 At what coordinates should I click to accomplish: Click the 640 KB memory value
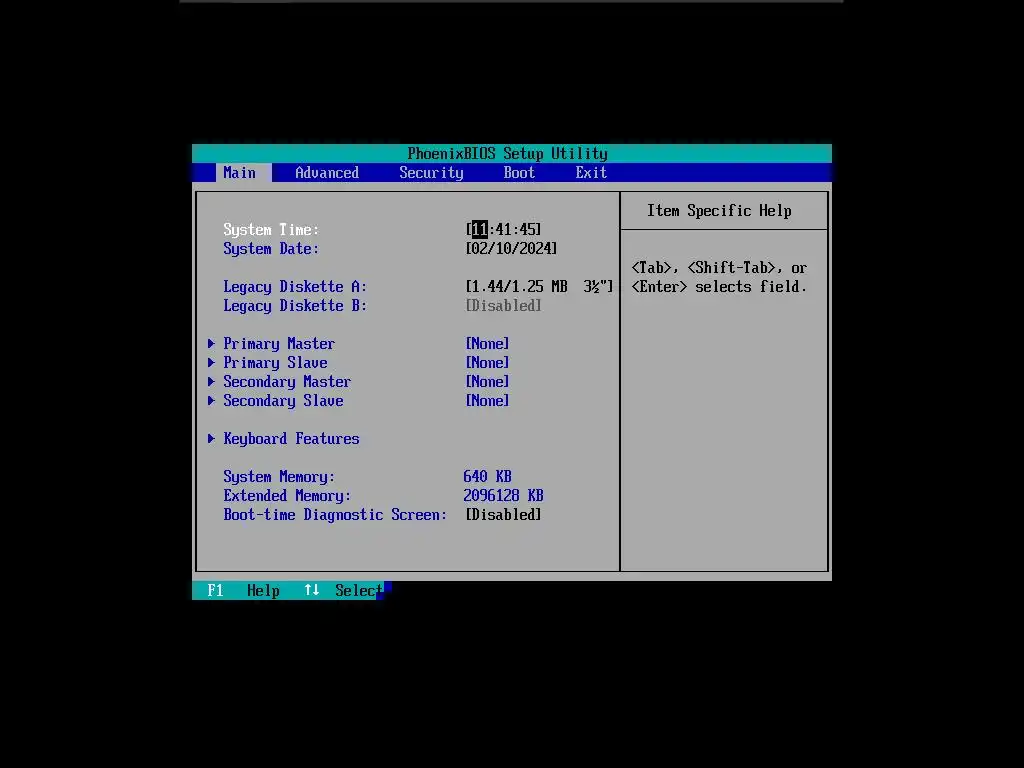[487, 477]
